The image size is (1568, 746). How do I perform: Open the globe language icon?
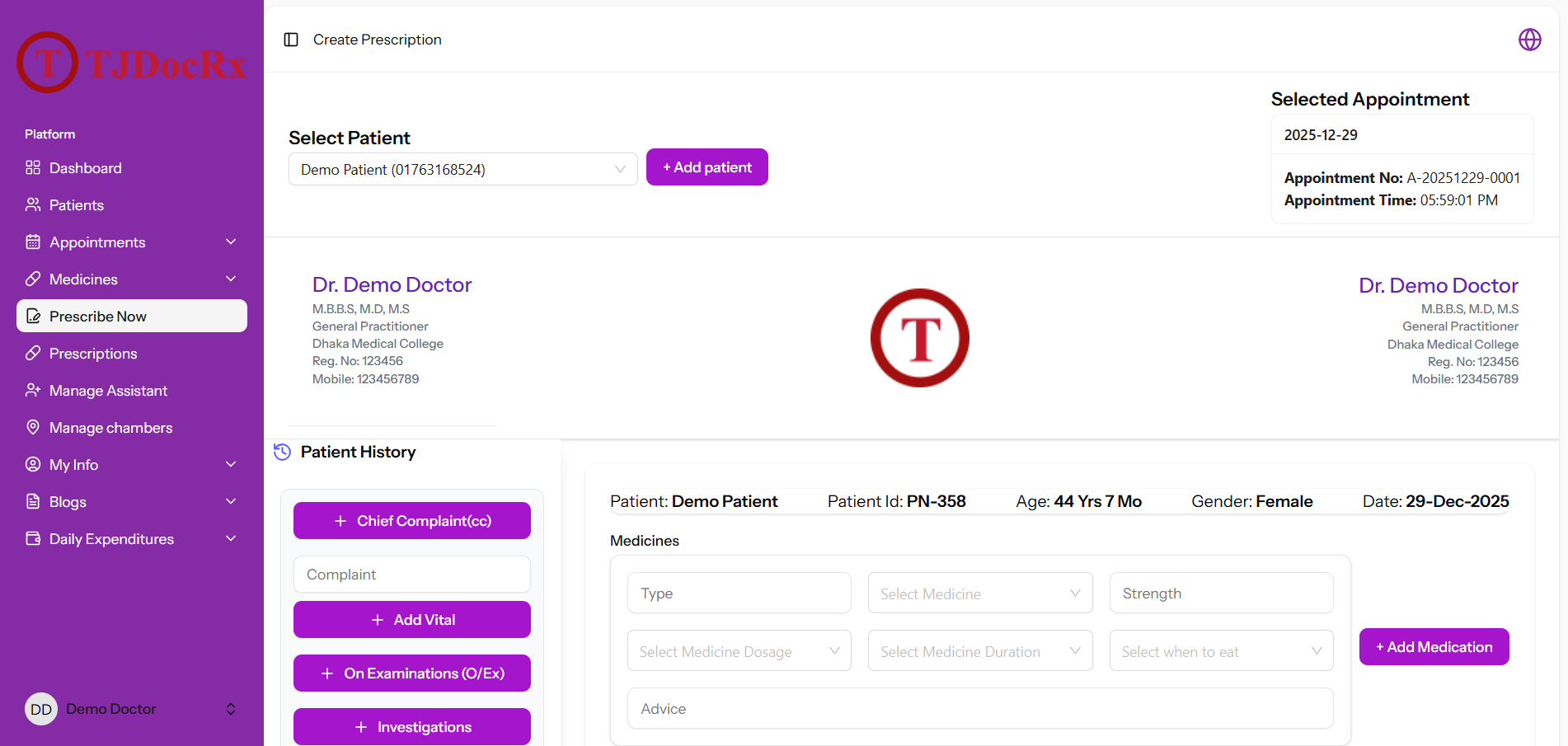1530,40
